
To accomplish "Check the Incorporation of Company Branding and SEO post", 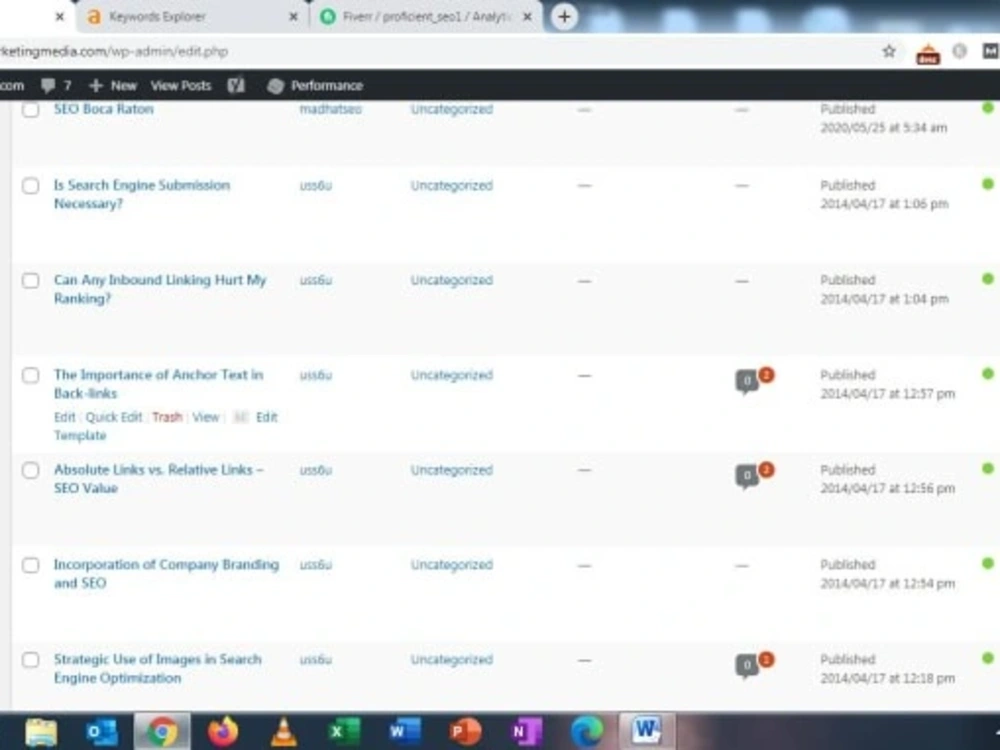I will [x=31, y=565].
